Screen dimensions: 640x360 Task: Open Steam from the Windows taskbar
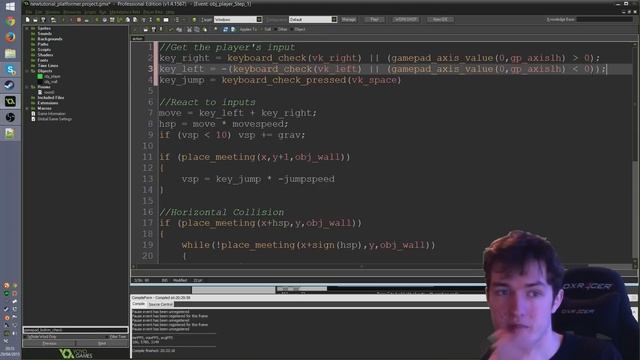(x=10, y=85)
